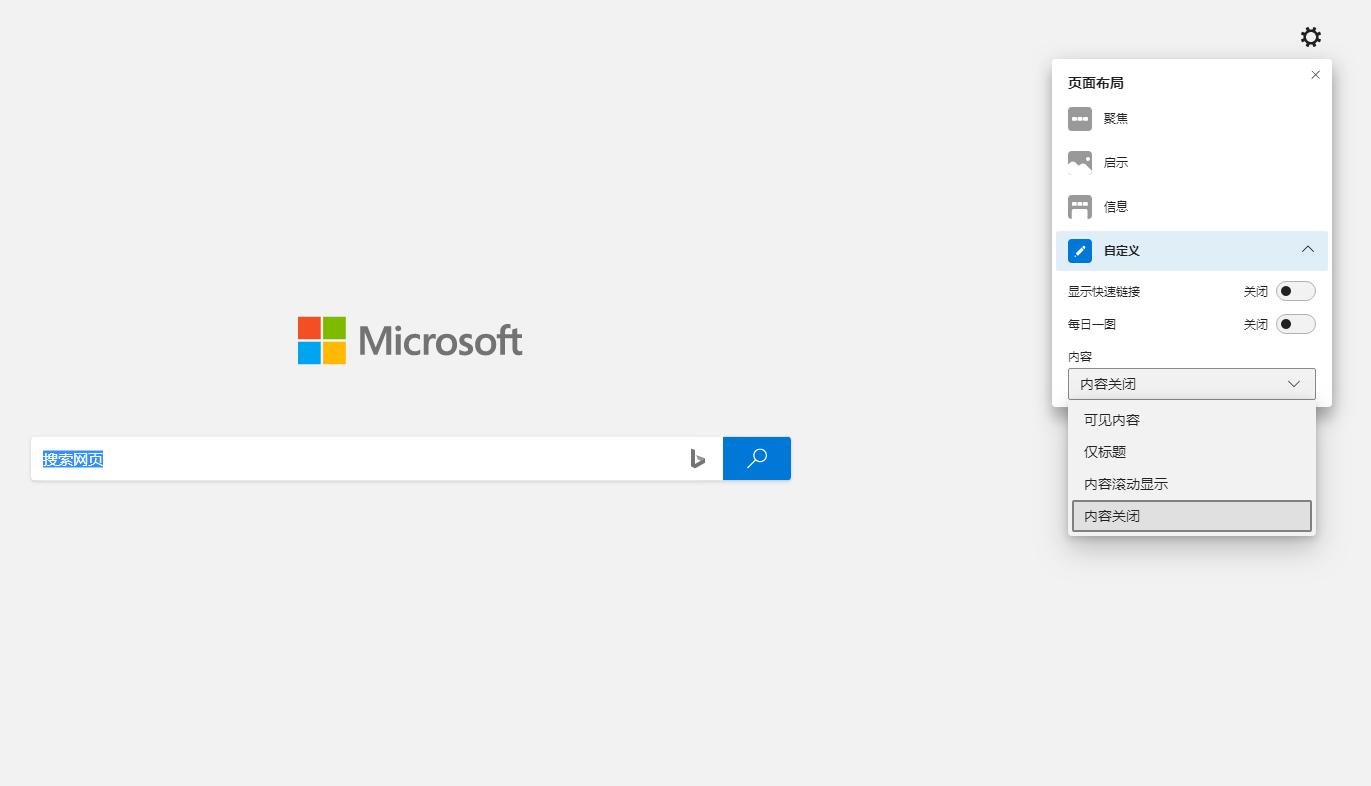Toggle the 显示快速链接 switch
1371x786 pixels.
click(x=1295, y=292)
